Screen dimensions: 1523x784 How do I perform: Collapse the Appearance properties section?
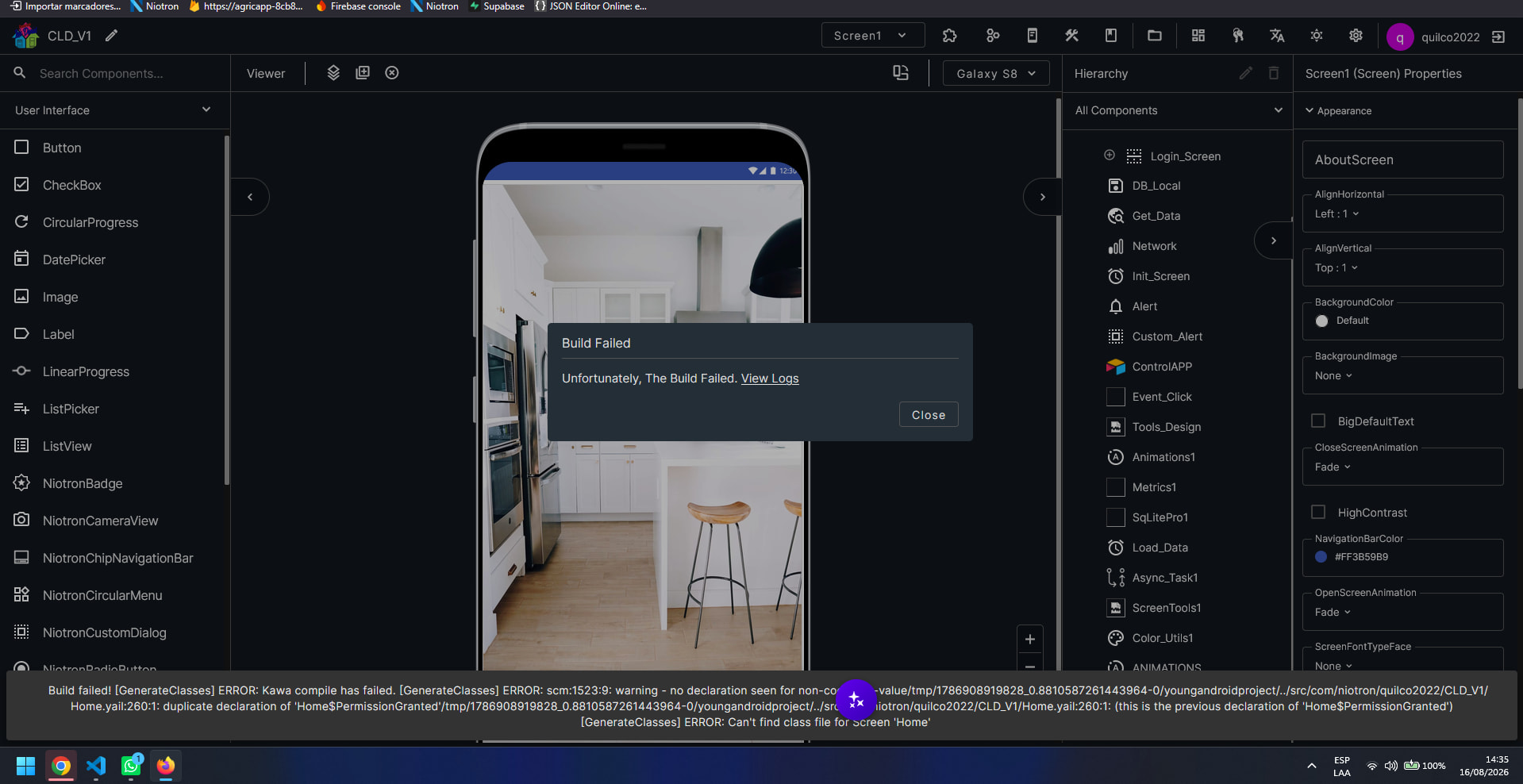point(1339,111)
